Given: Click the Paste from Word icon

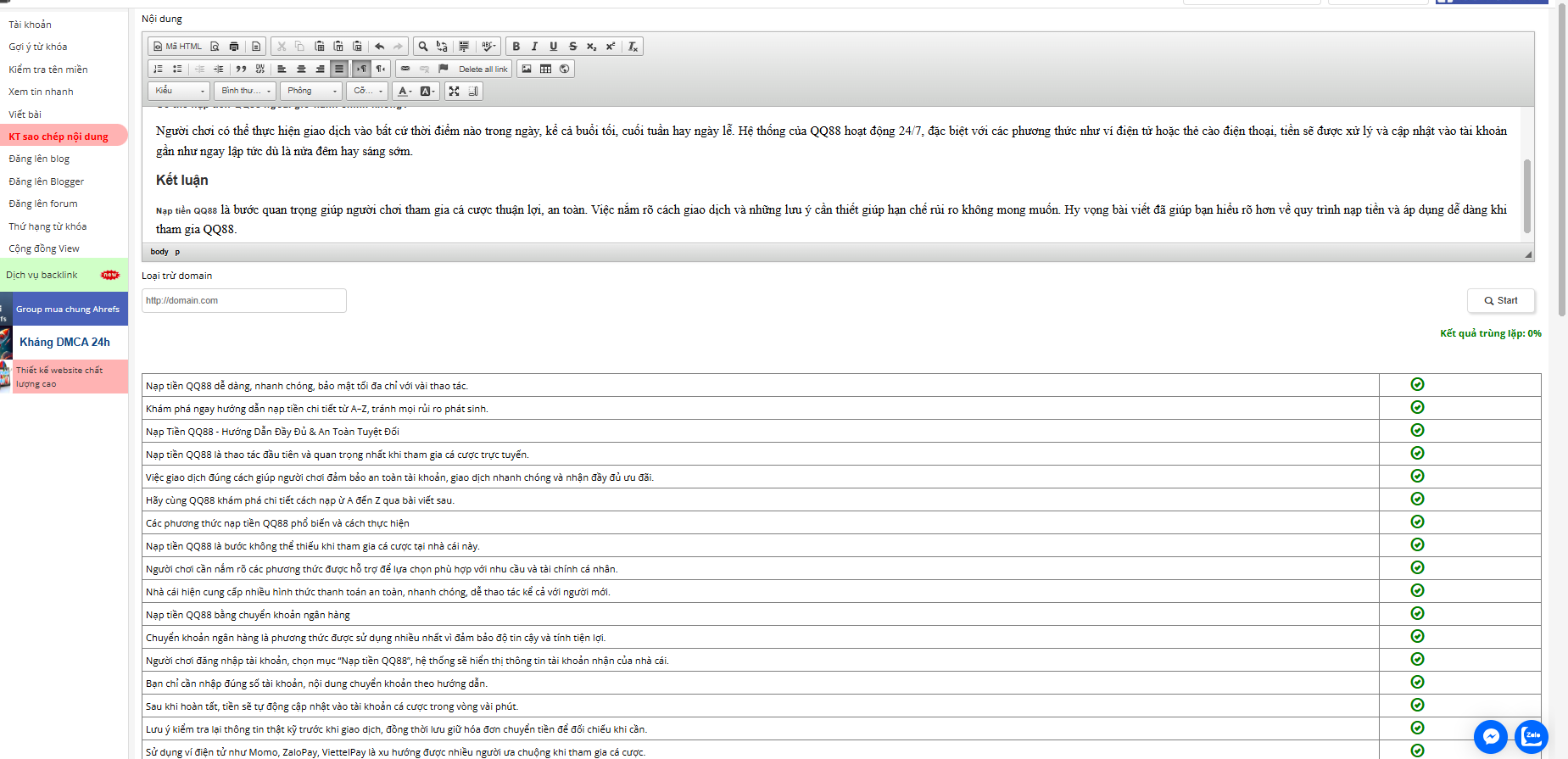Looking at the screenshot, I should pyautogui.click(x=357, y=47).
